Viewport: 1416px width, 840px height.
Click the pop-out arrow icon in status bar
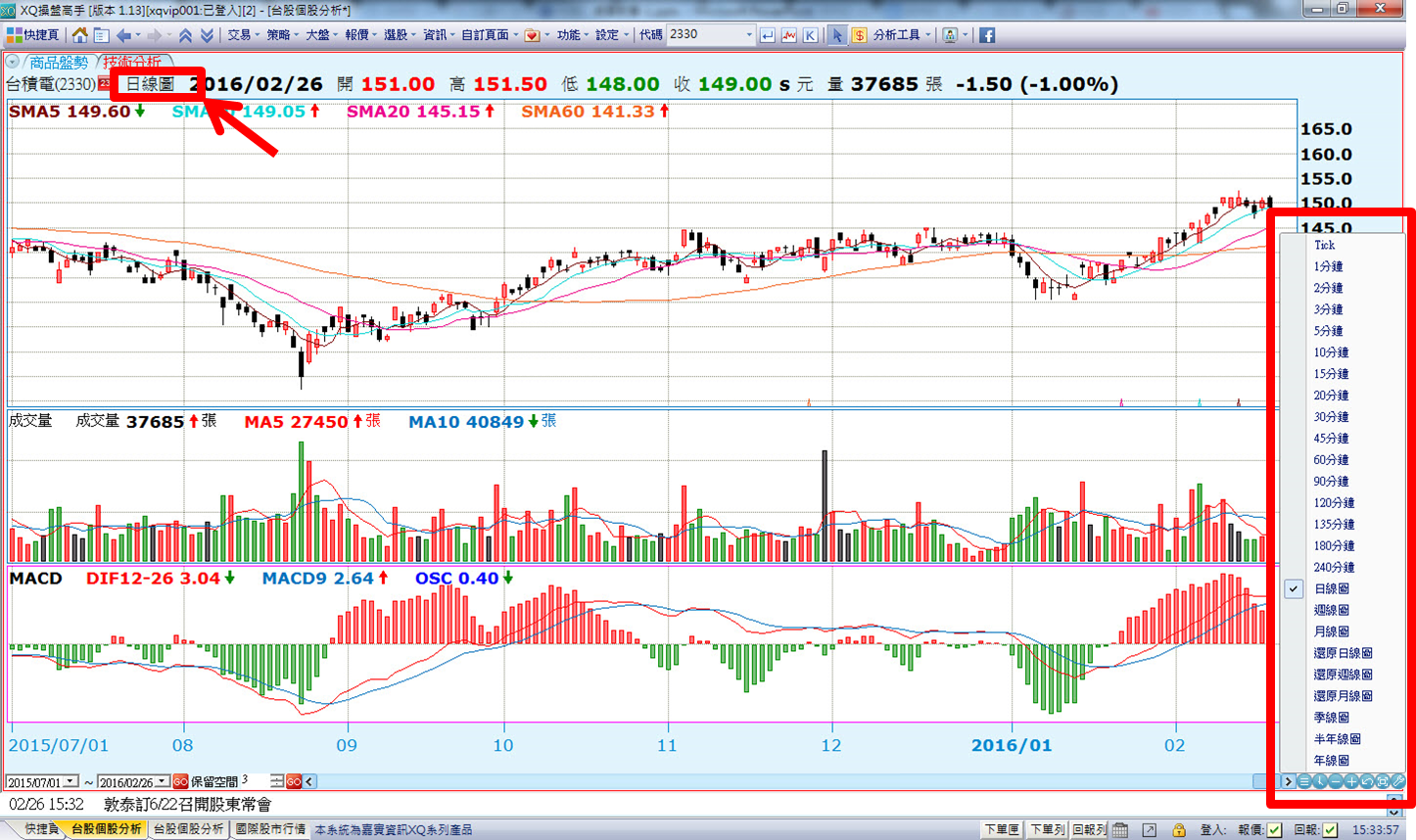[1150, 829]
